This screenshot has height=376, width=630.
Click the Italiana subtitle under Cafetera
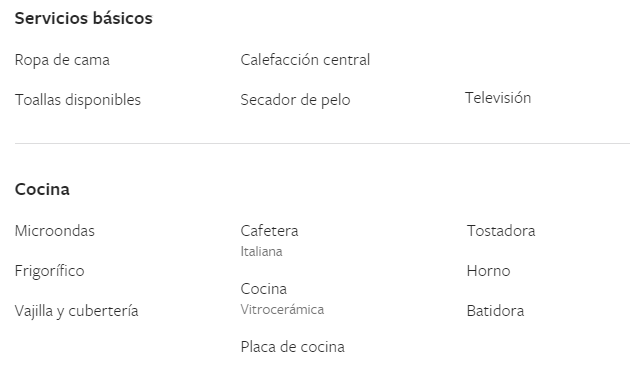click(x=261, y=251)
